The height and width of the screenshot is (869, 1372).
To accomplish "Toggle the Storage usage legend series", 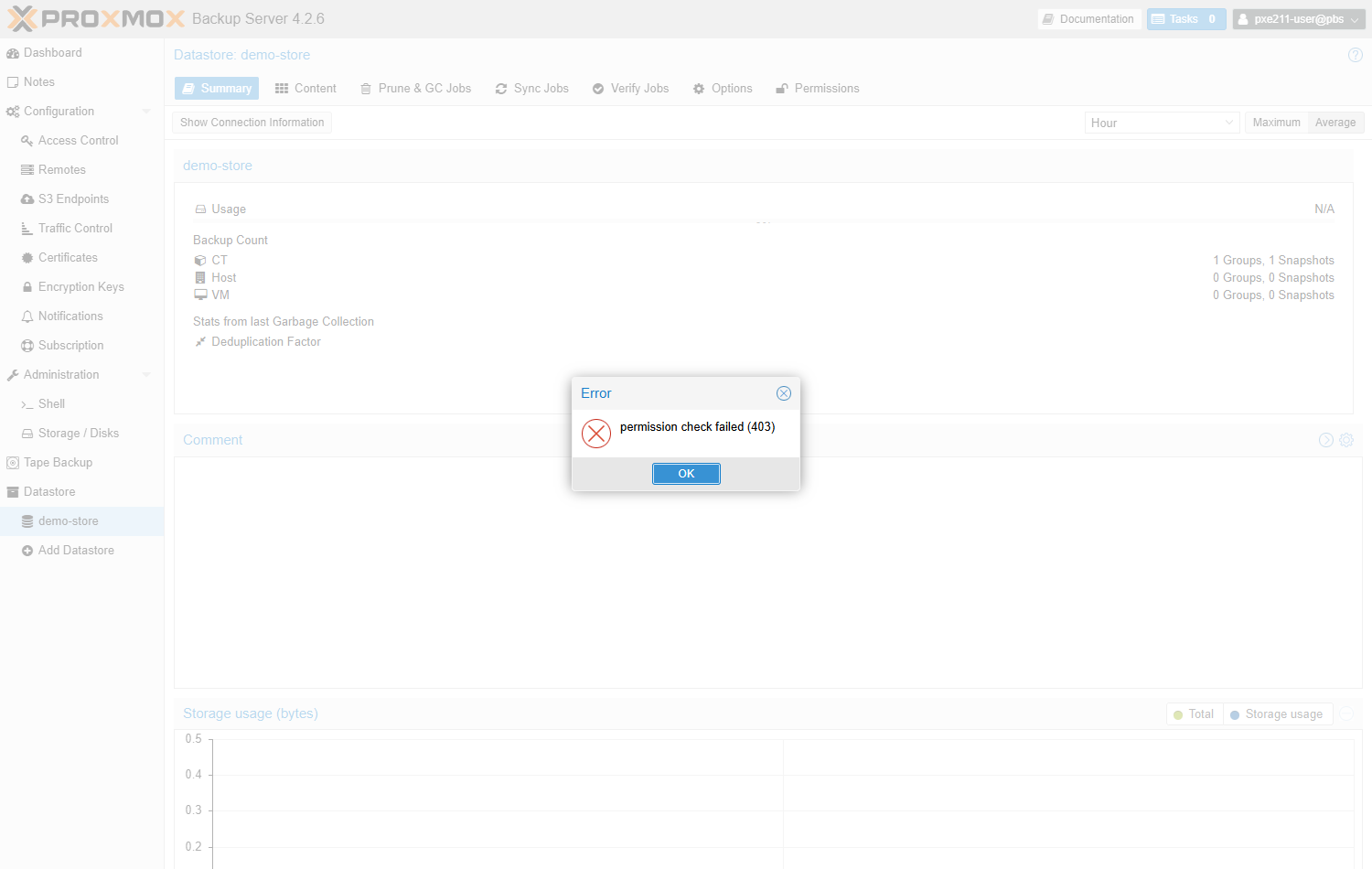I will coord(1277,714).
